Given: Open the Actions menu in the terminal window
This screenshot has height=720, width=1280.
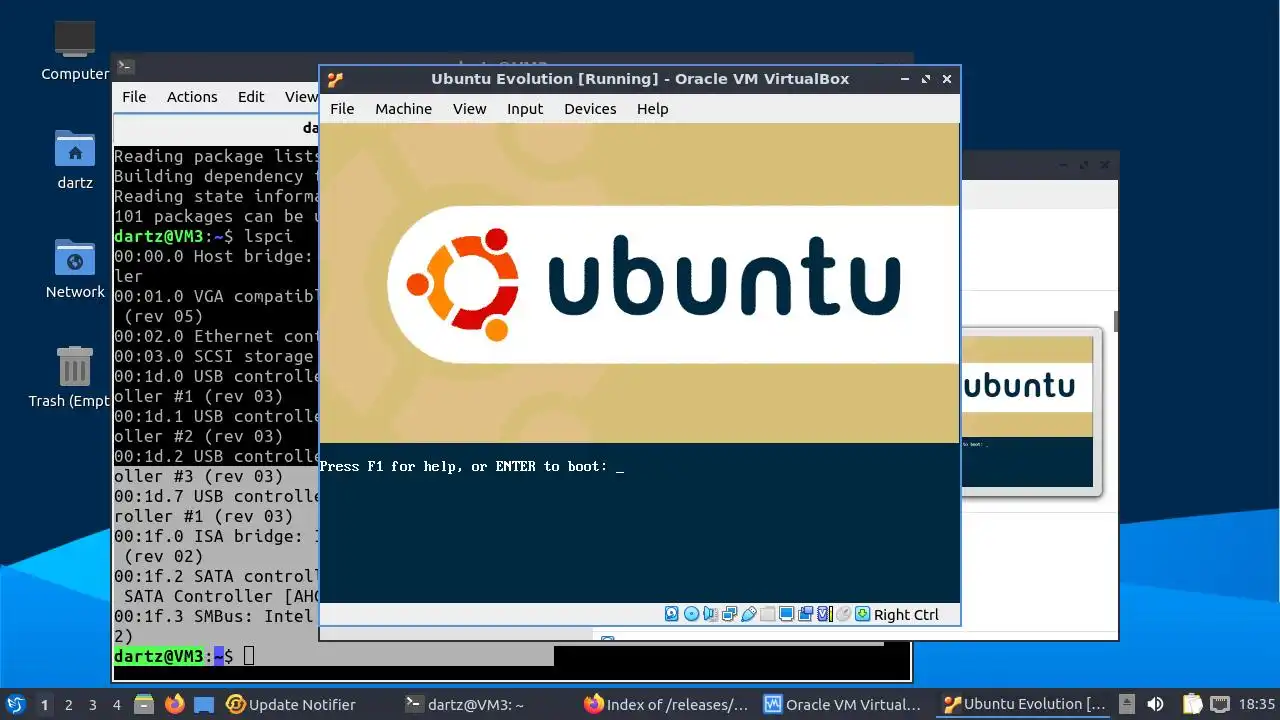Looking at the screenshot, I should click(192, 96).
